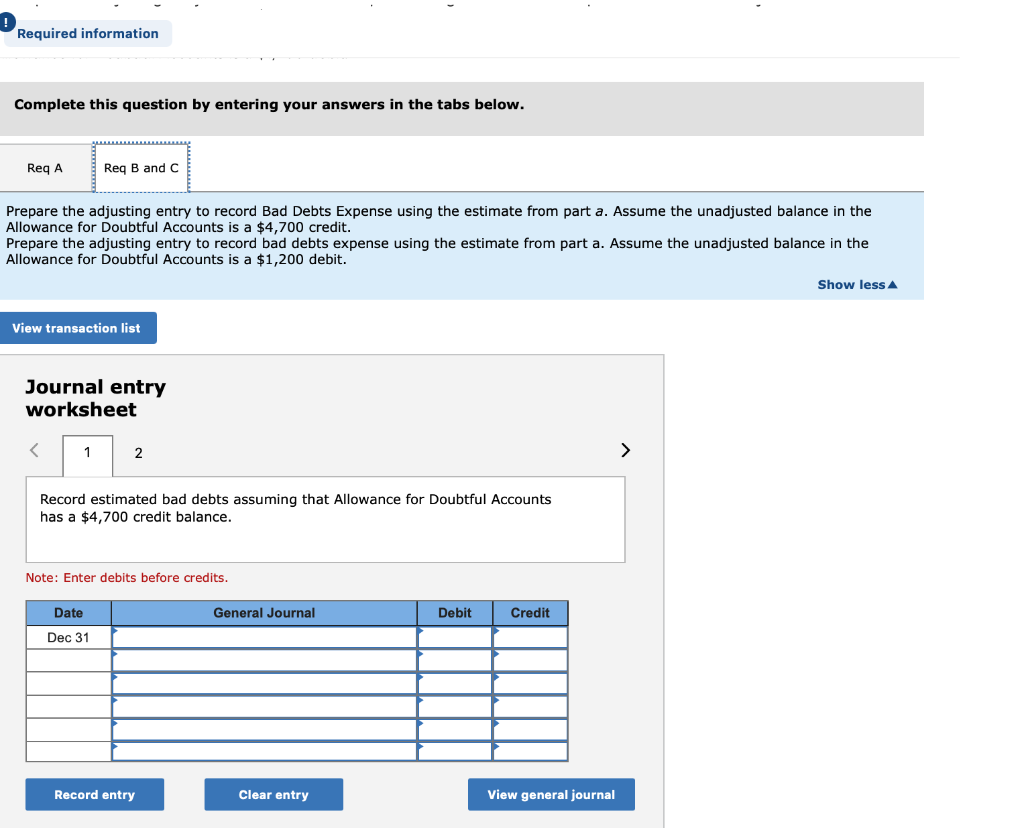This screenshot has height=828, width=1024.
Task: Open the Required information link
Action: coord(88,33)
